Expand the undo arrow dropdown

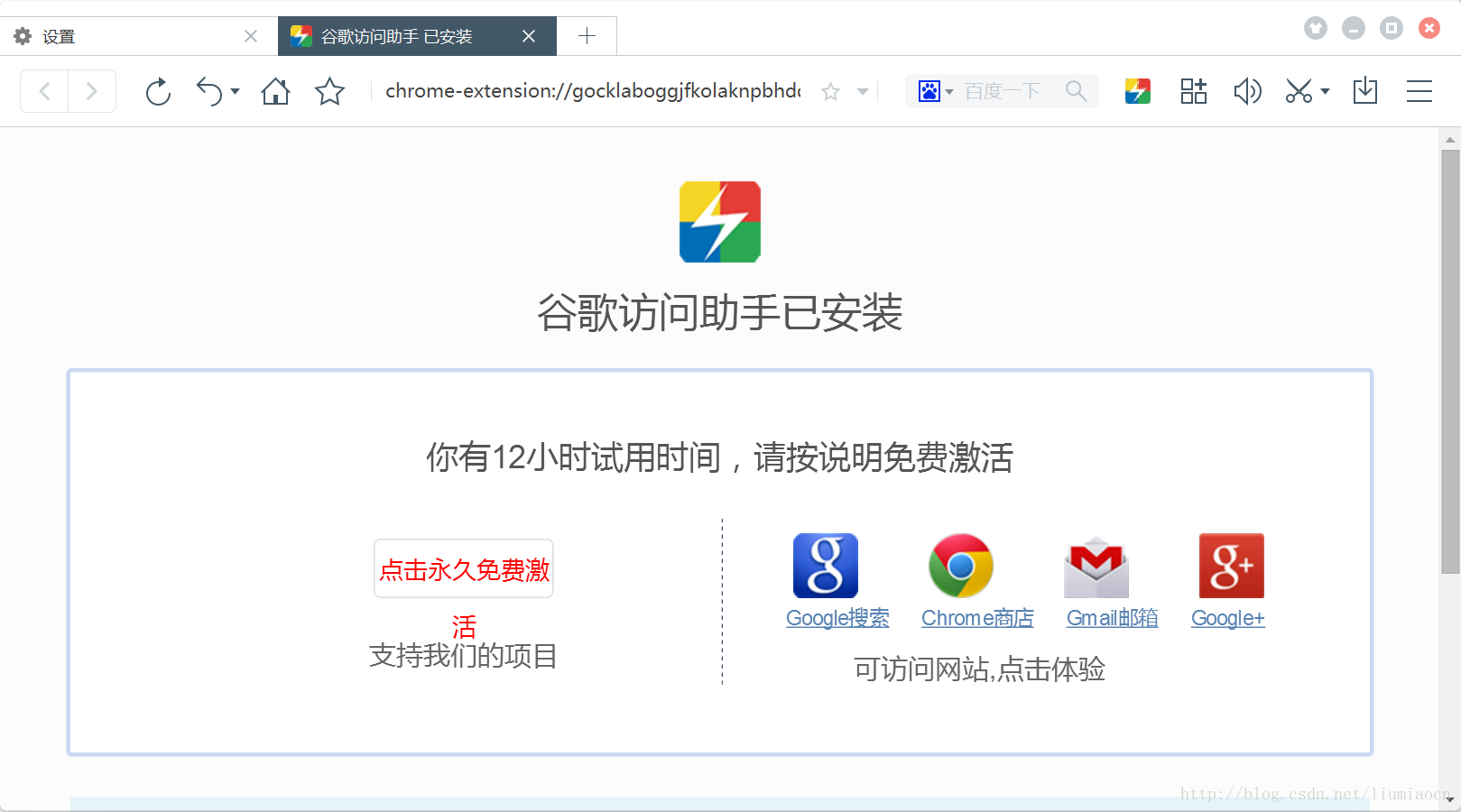(x=235, y=91)
